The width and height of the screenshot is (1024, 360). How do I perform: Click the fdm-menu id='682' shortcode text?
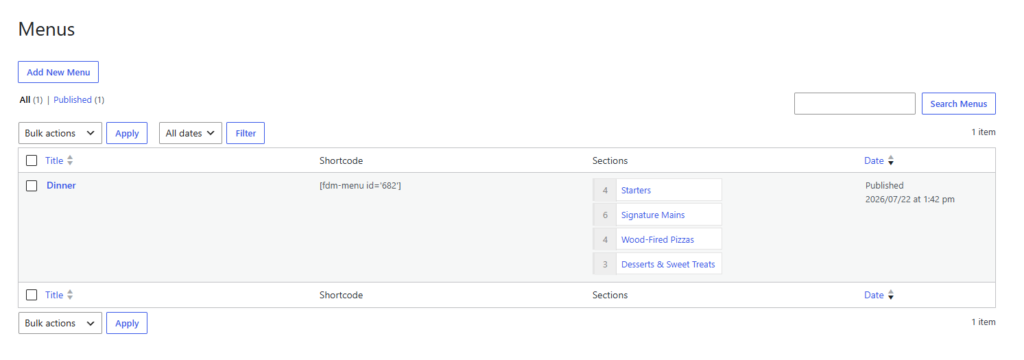[x=360, y=186]
